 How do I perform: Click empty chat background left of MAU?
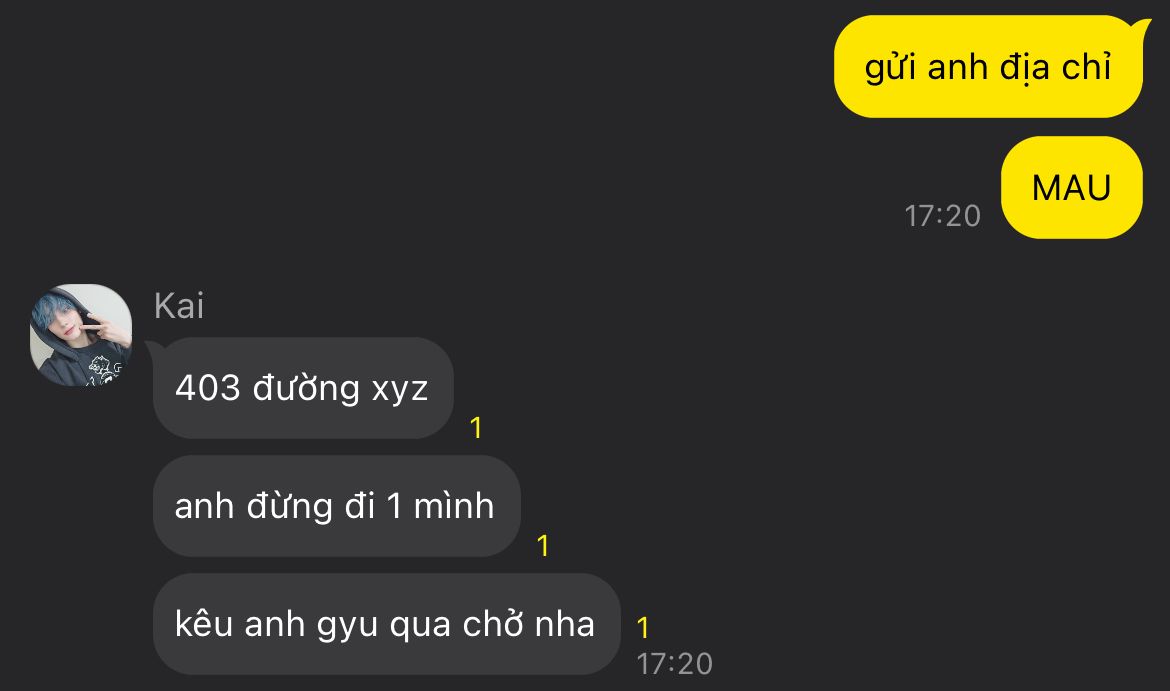522,187
